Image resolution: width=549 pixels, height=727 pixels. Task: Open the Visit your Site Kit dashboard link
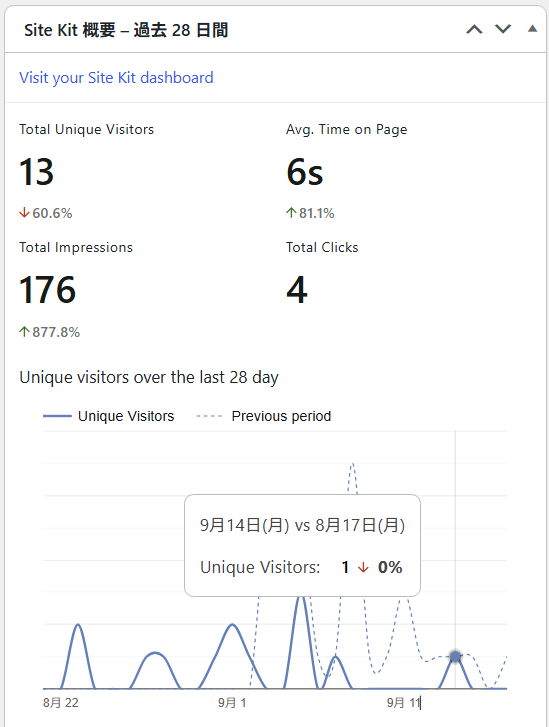pyautogui.click(x=116, y=77)
